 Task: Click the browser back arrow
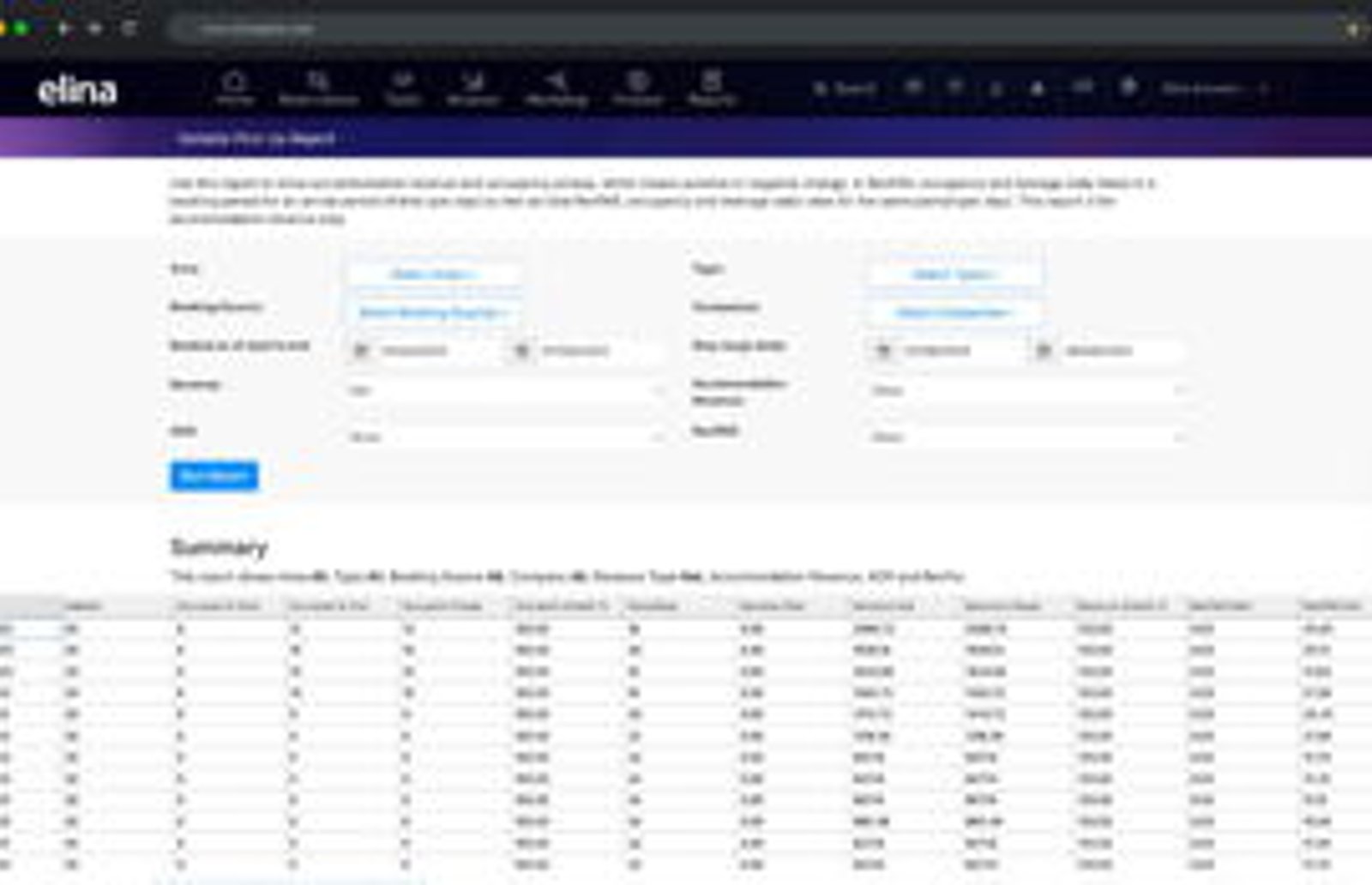(x=63, y=28)
